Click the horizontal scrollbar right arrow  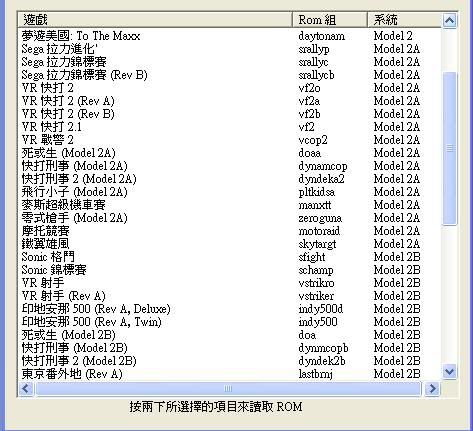(x=432, y=388)
